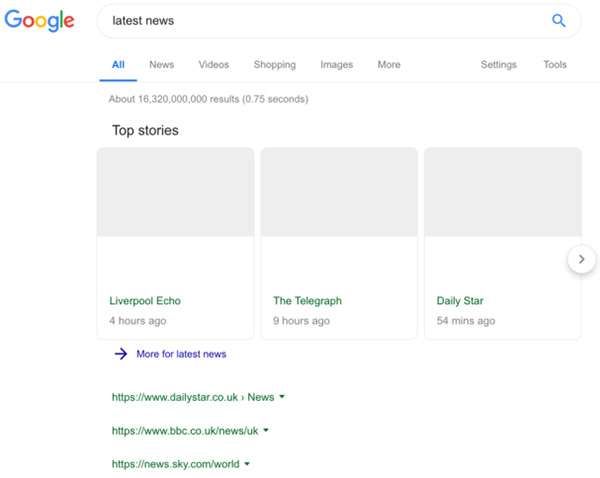Click the next arrow on Top stories carousel

pyautogui.click(x=581, y=259)
